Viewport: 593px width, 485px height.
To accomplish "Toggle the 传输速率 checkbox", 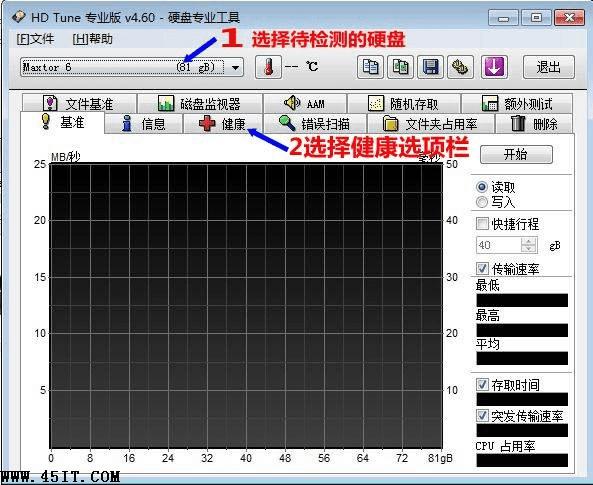I will [x=482, y=269].
